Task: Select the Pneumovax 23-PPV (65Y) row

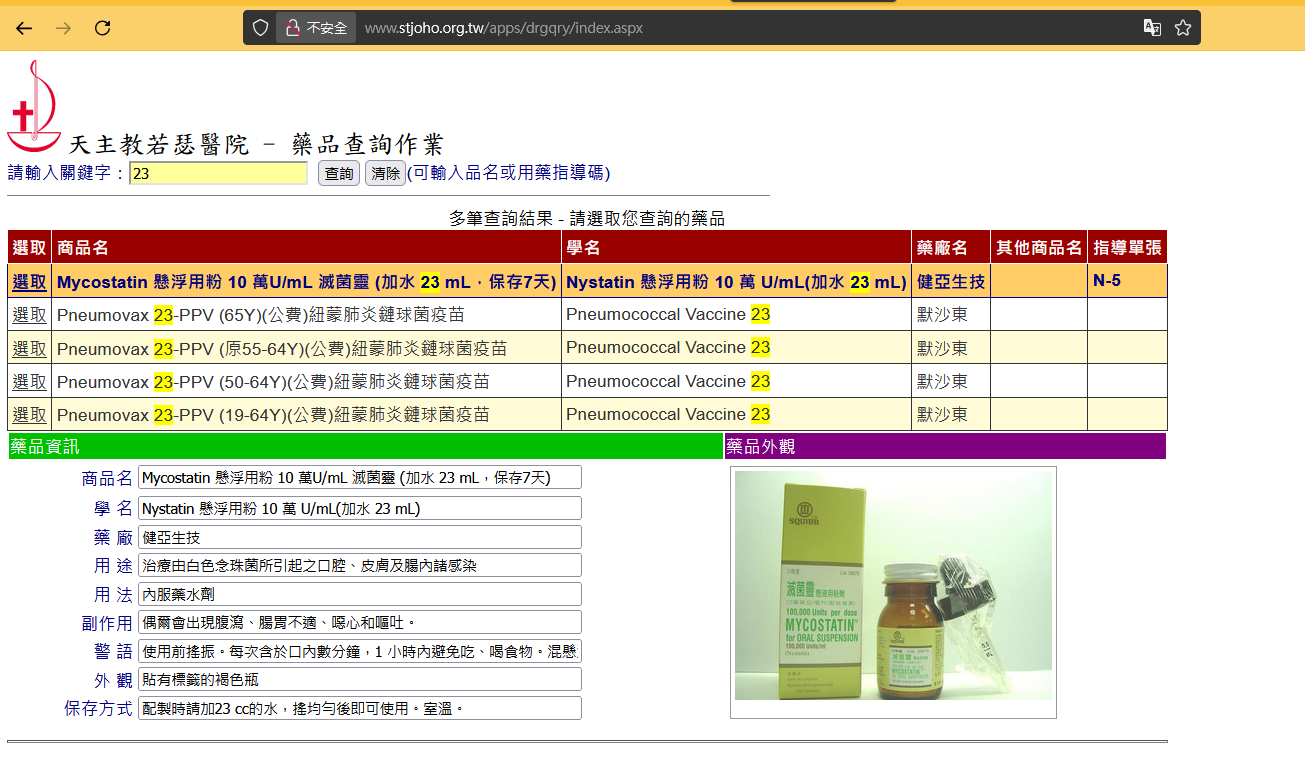Action: [29, 315]
